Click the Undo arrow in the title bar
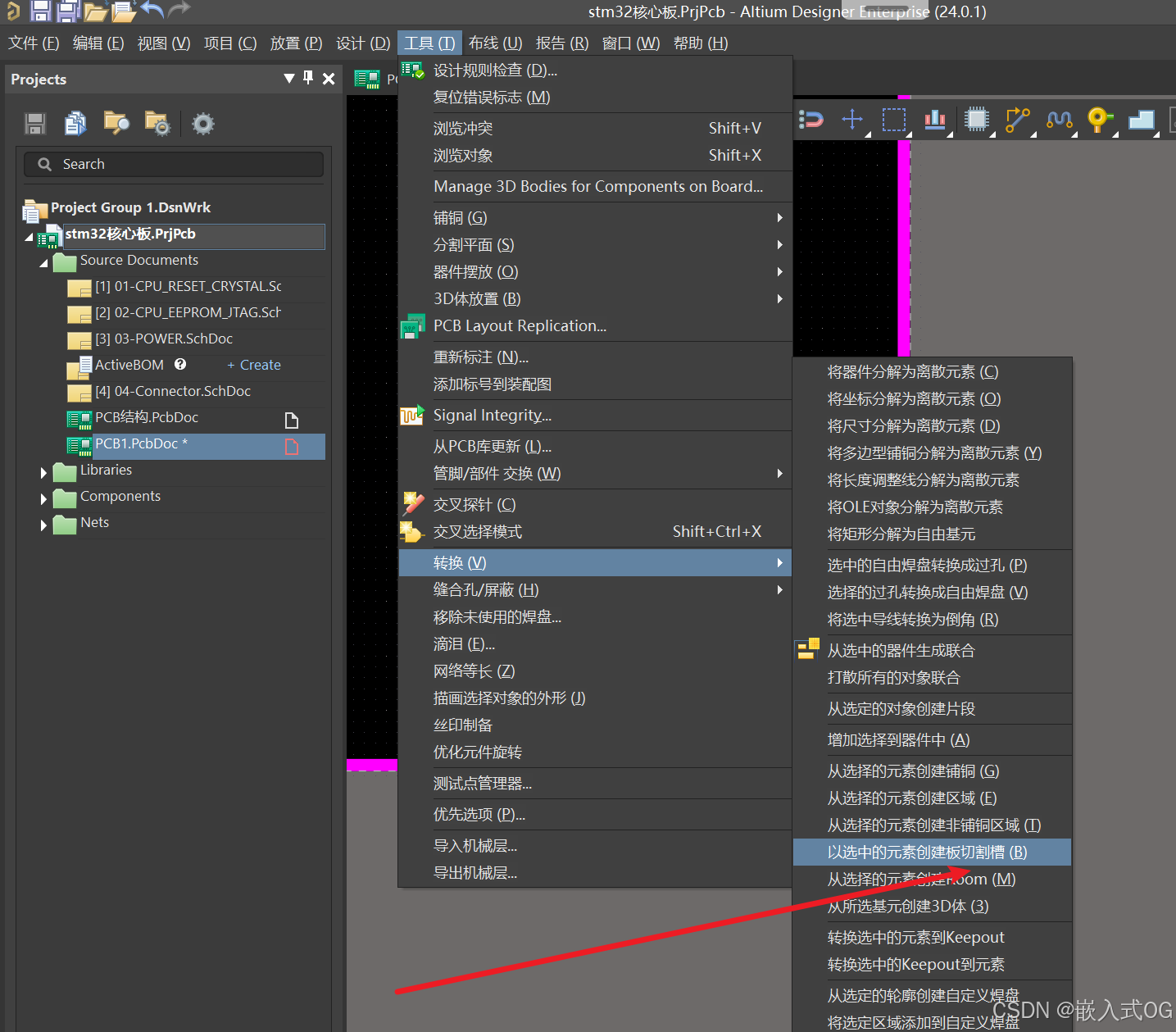Image resolution: width=1176 pixels, height=1032 pixels. 152,9
